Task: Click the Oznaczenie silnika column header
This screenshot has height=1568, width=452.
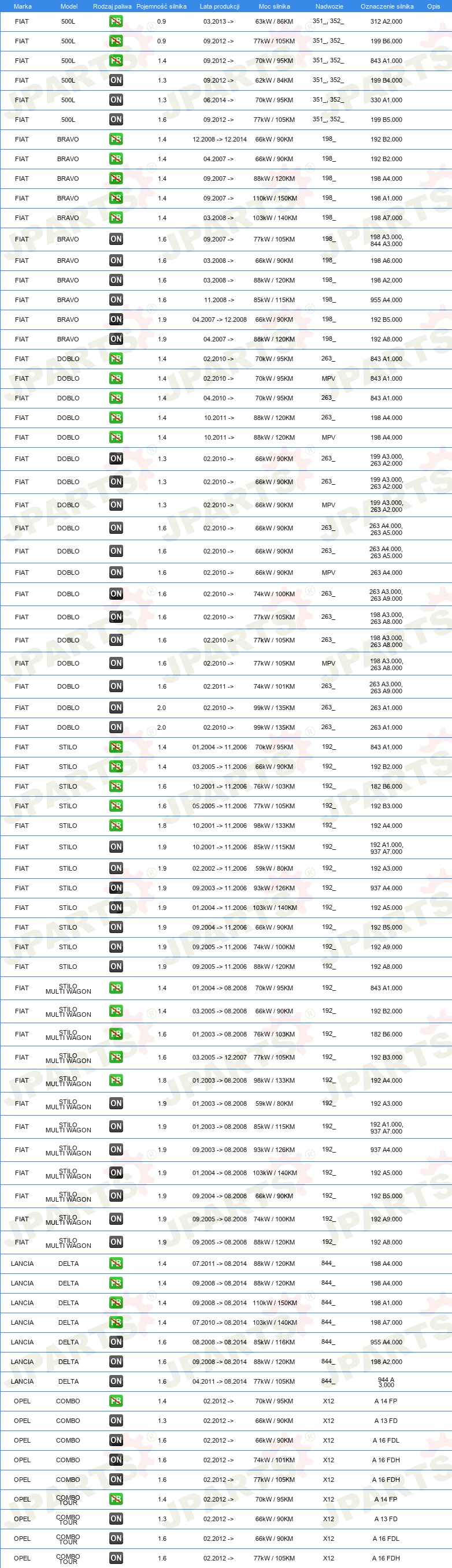Action: [387, 6]
